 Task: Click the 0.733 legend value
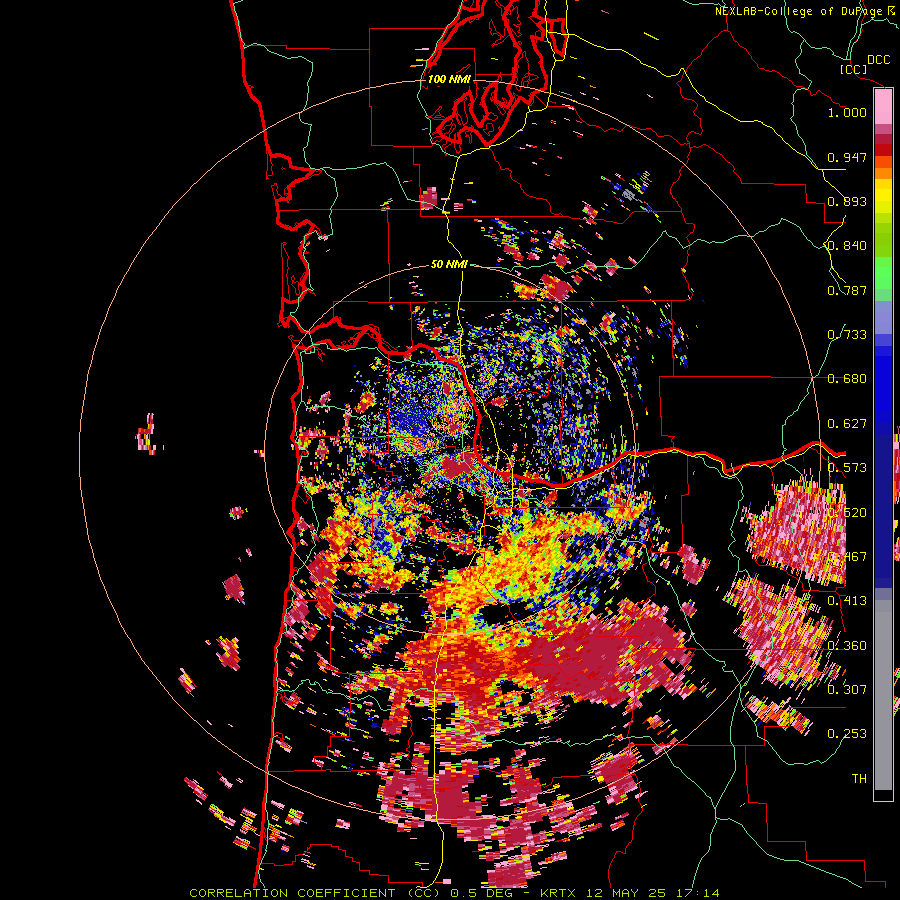(x=847, y=335)
